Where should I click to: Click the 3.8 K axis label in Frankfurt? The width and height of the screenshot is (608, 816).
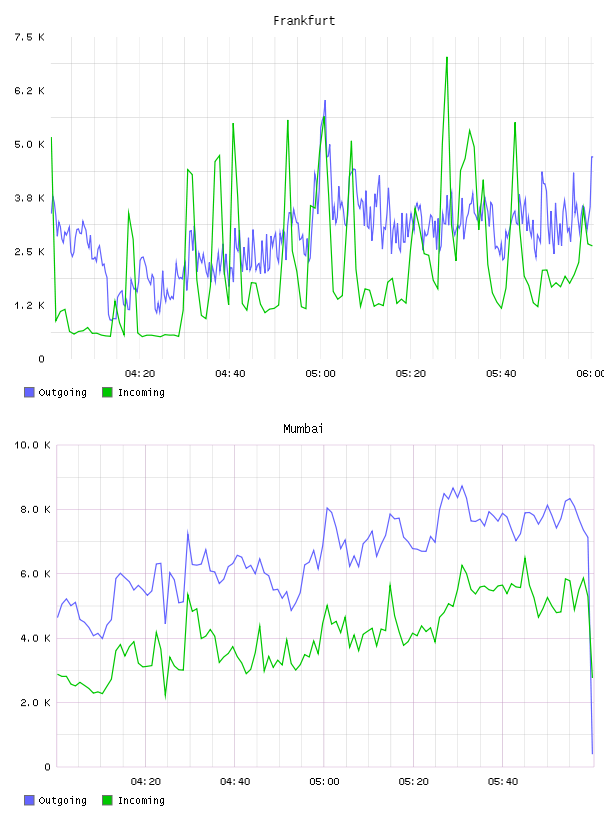coord(30,198)
